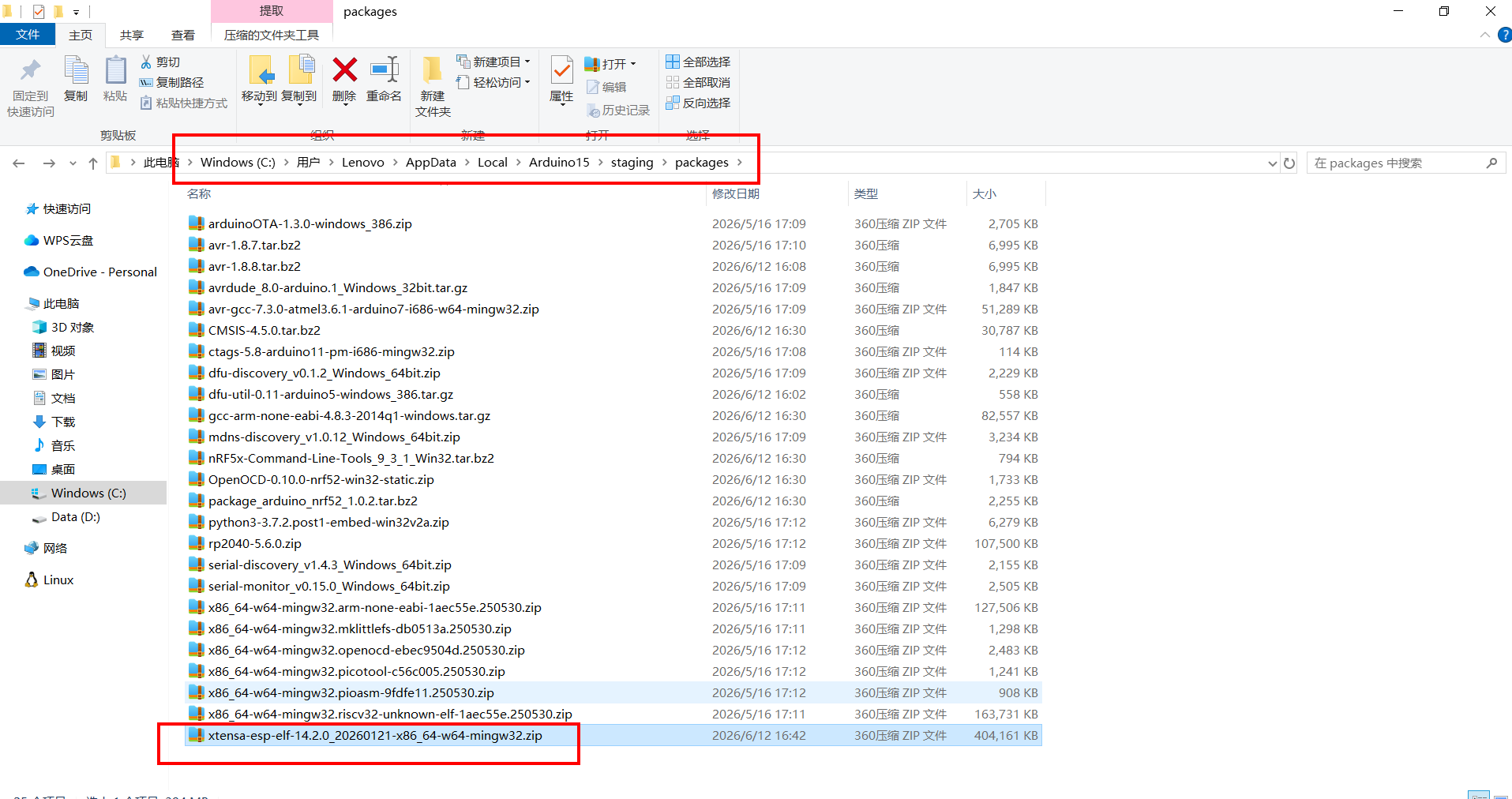The height and width of the screenshot is (799, 1512).
Task: Switch to the Home ribbon tab
Action: pyautogui.click(x=81, y=35)
